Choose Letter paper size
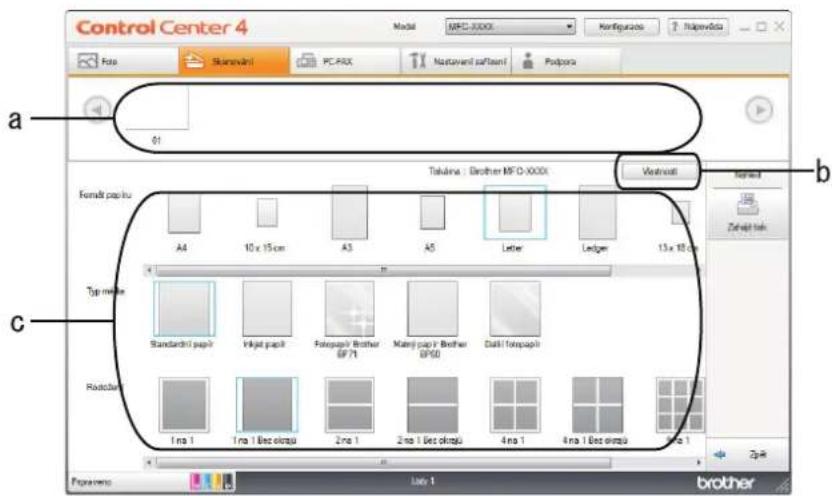The height and width of the screenshot is (496, 832). point(515,212)
